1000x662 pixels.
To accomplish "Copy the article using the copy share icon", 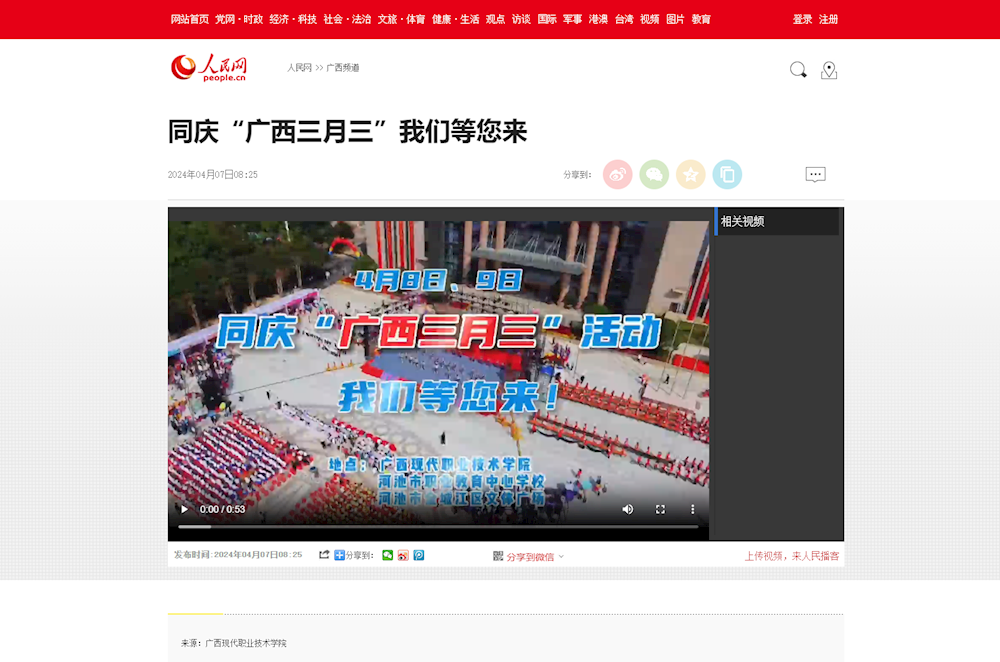I will pyautogui.click(x=727, y=174).
